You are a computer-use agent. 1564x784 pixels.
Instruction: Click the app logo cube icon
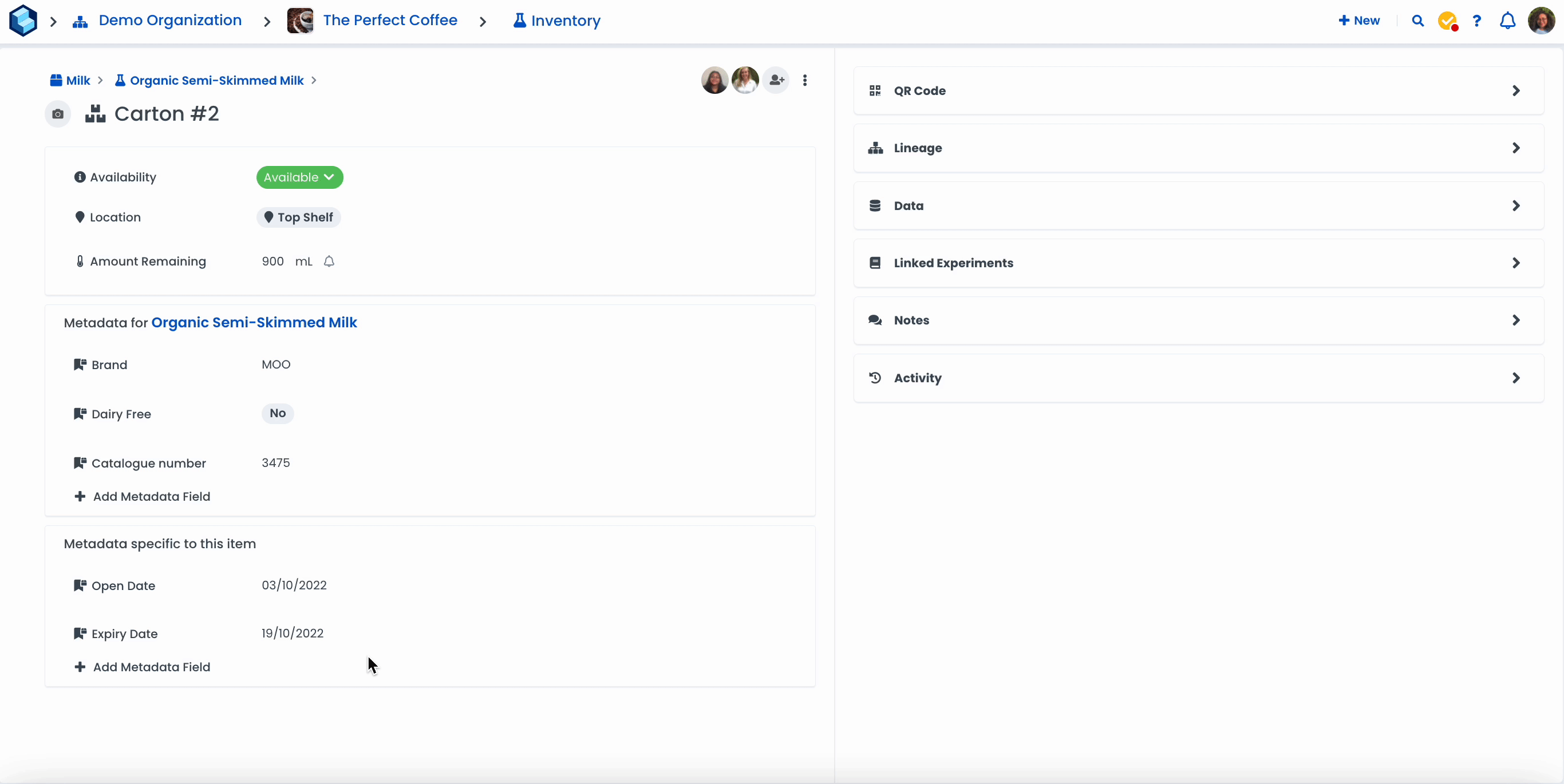pos(23,21)
